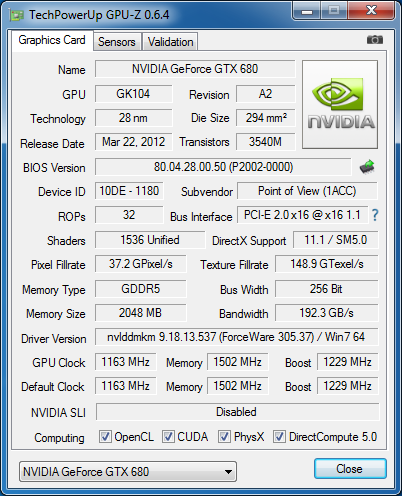Click the 'Computing' label
This screenshot has height=496, width=402.
point(59,438)
